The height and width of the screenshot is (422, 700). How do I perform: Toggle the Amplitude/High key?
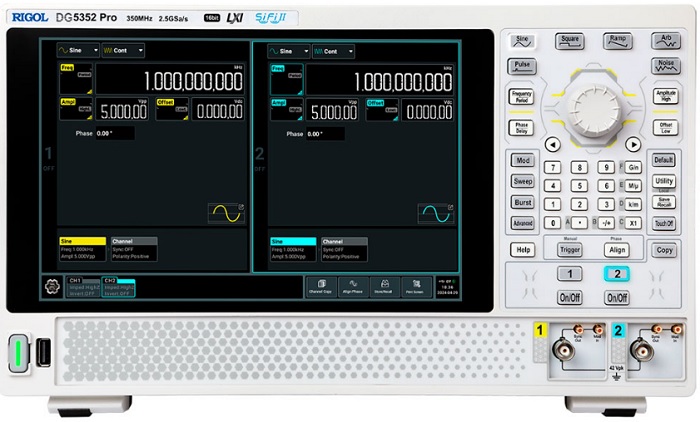(x=666, y=96)
